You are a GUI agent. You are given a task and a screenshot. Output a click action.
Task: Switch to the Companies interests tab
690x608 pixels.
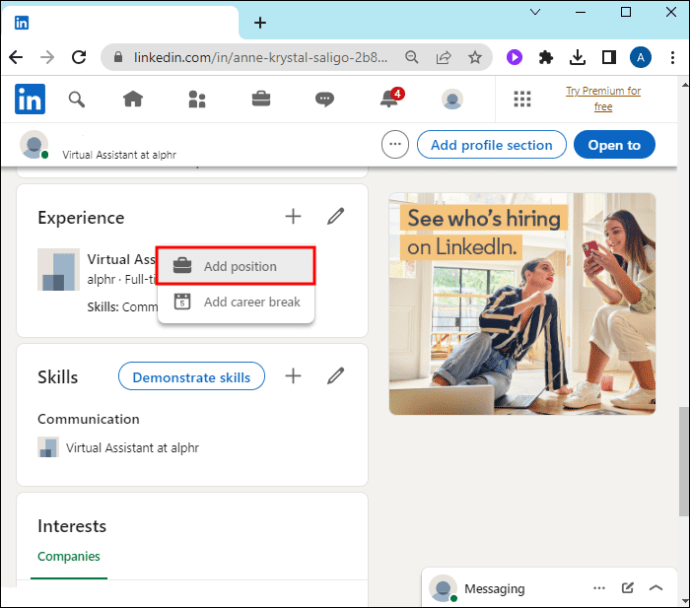click(x=69, y=556)
